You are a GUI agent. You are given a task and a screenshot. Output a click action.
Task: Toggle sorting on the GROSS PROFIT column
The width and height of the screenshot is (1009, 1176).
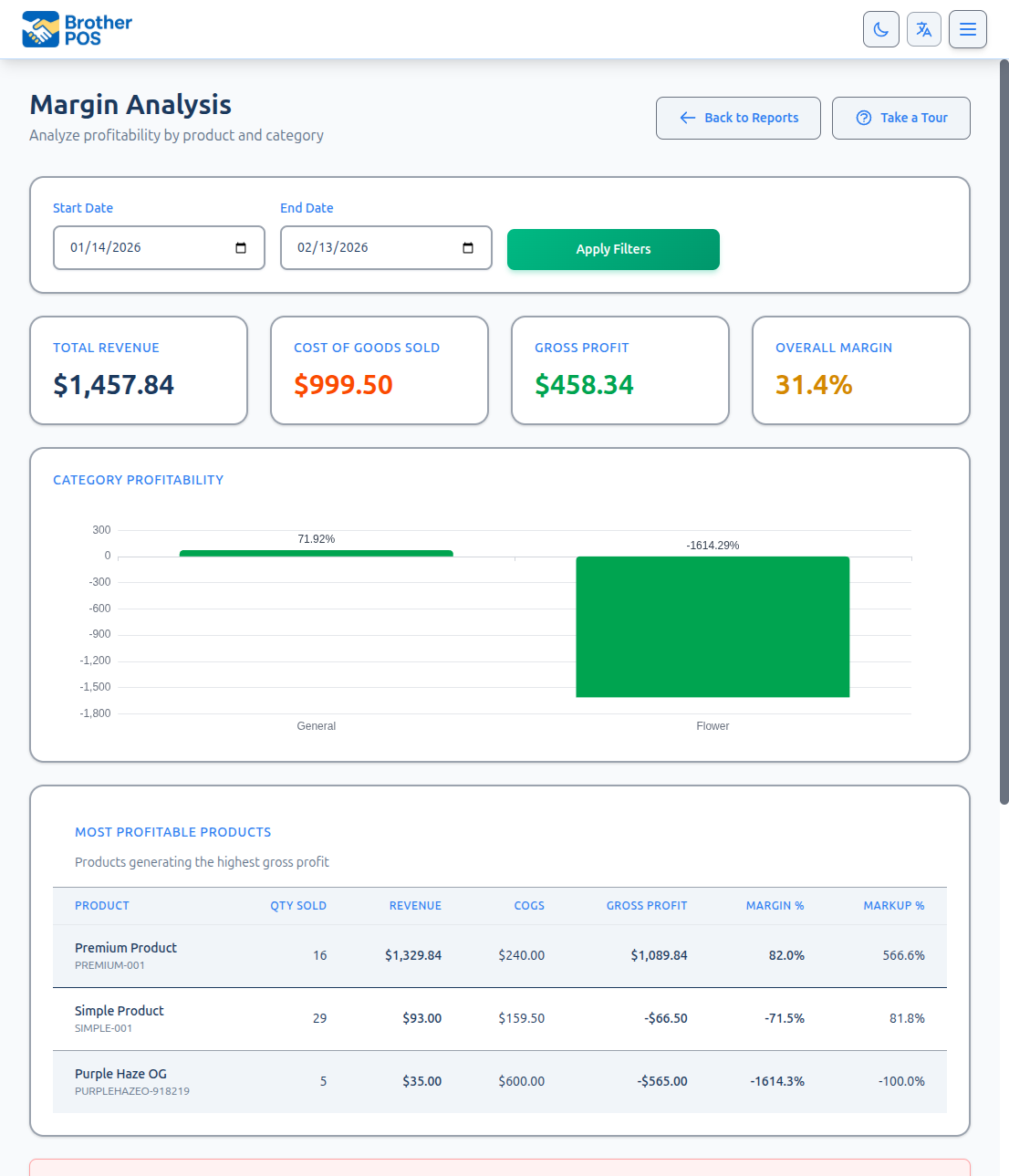click(647, 906)
